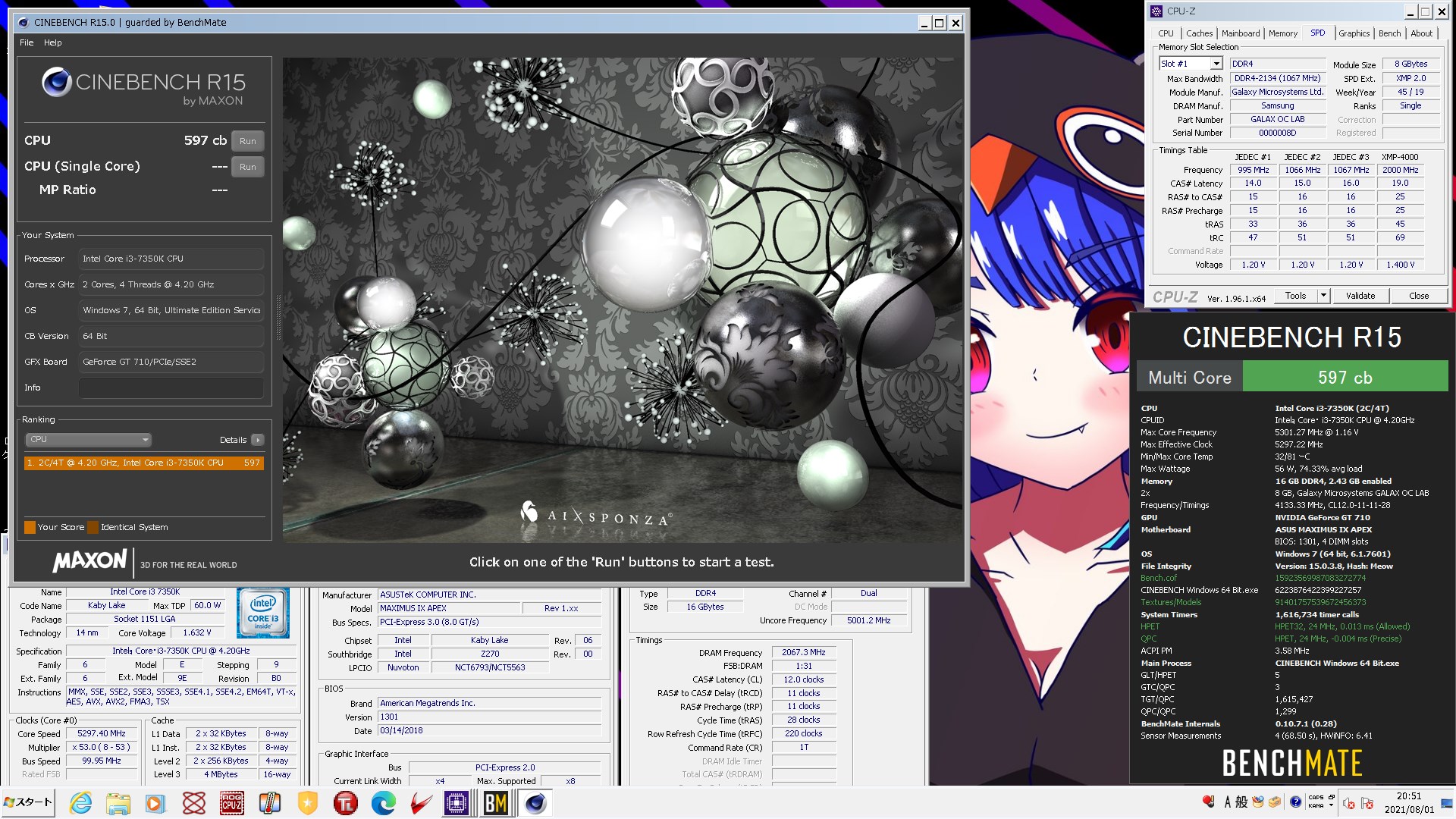Click the Show Desktop button at taskbar end
Viewport: 1456px width, 819px height.
coord(1447,803)
